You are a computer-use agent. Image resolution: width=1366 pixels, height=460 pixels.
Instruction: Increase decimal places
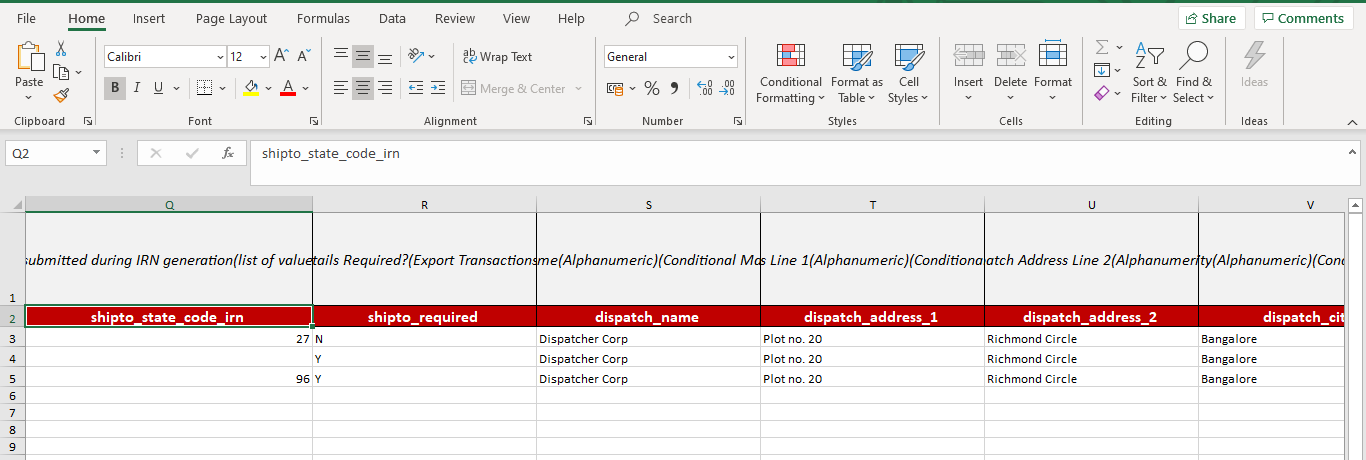click(704, 89)
